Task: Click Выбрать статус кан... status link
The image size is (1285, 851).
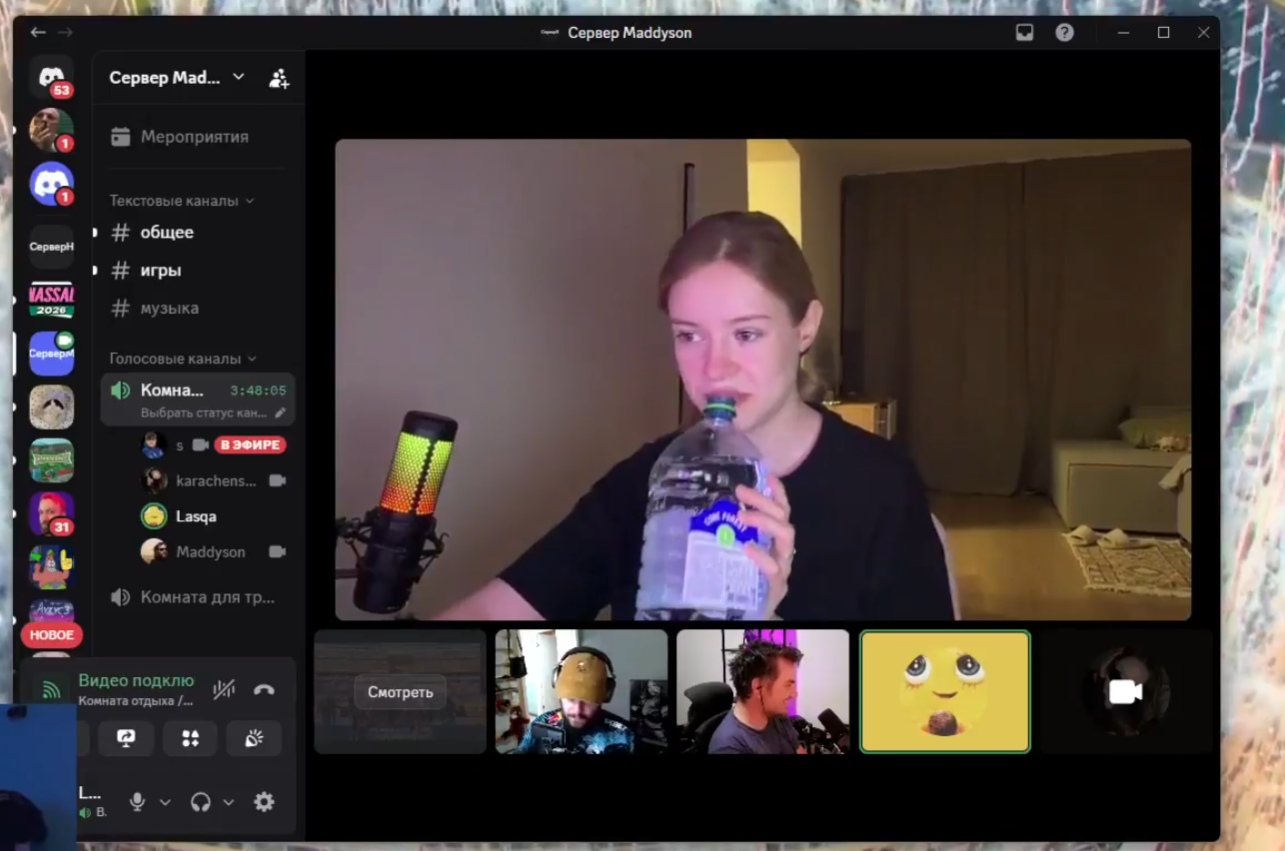Action: (x=204, y=412)
